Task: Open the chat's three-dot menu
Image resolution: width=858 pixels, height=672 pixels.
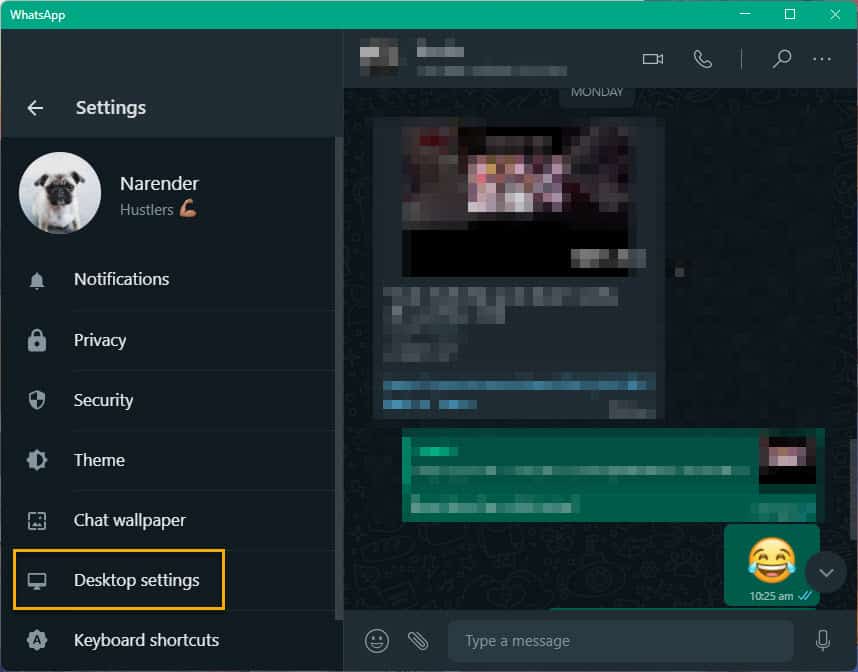Action: tap(822, 59)
